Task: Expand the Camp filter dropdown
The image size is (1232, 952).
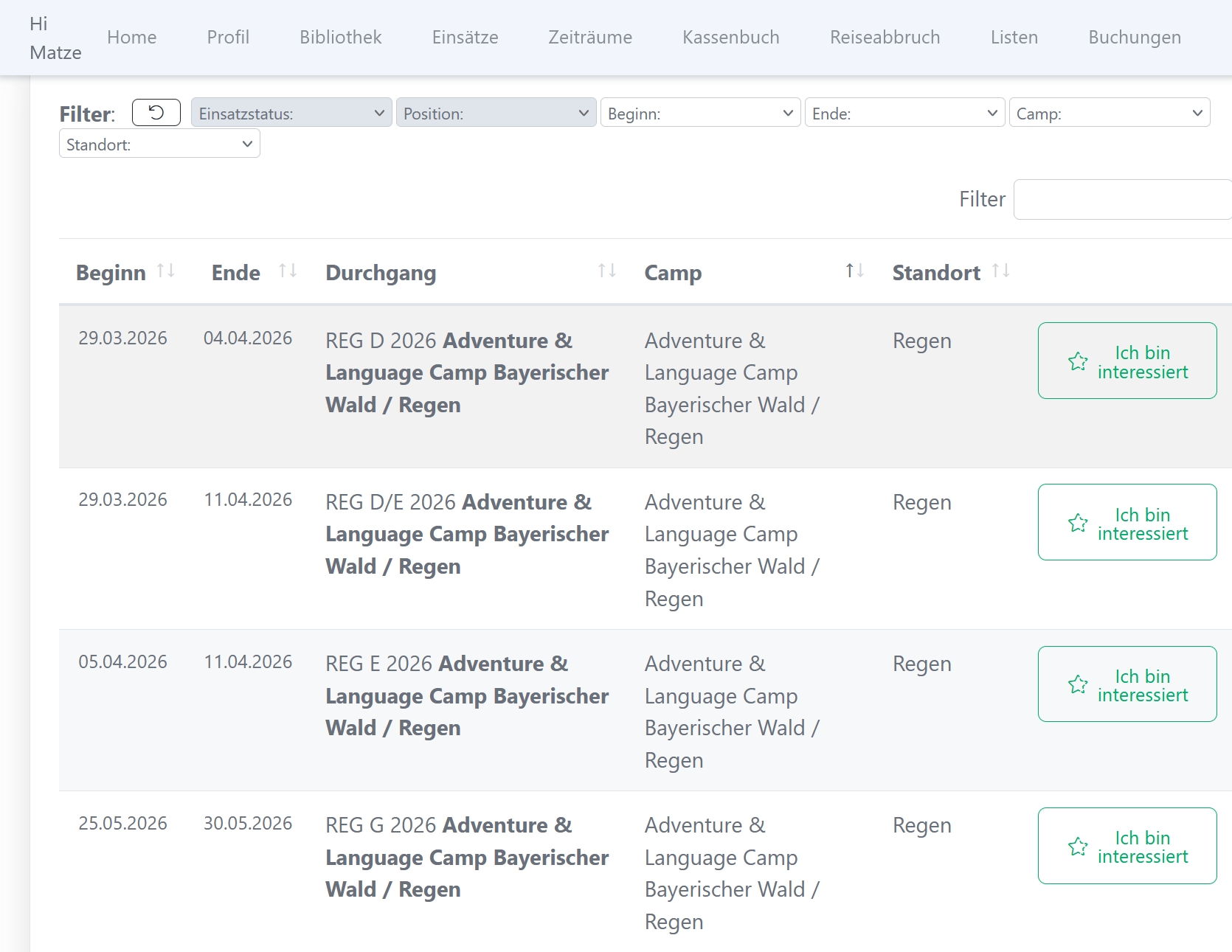Action: pyautogui.click(x=1109, y=114)
